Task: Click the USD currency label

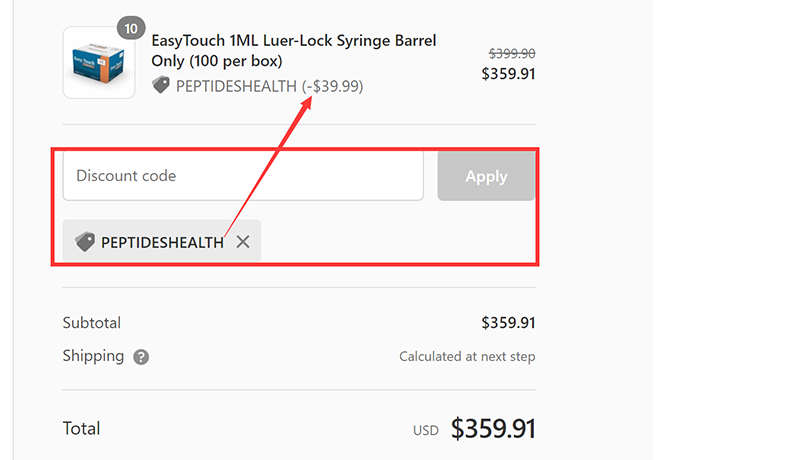Action: pyautogui.click(x=426, y=431)
